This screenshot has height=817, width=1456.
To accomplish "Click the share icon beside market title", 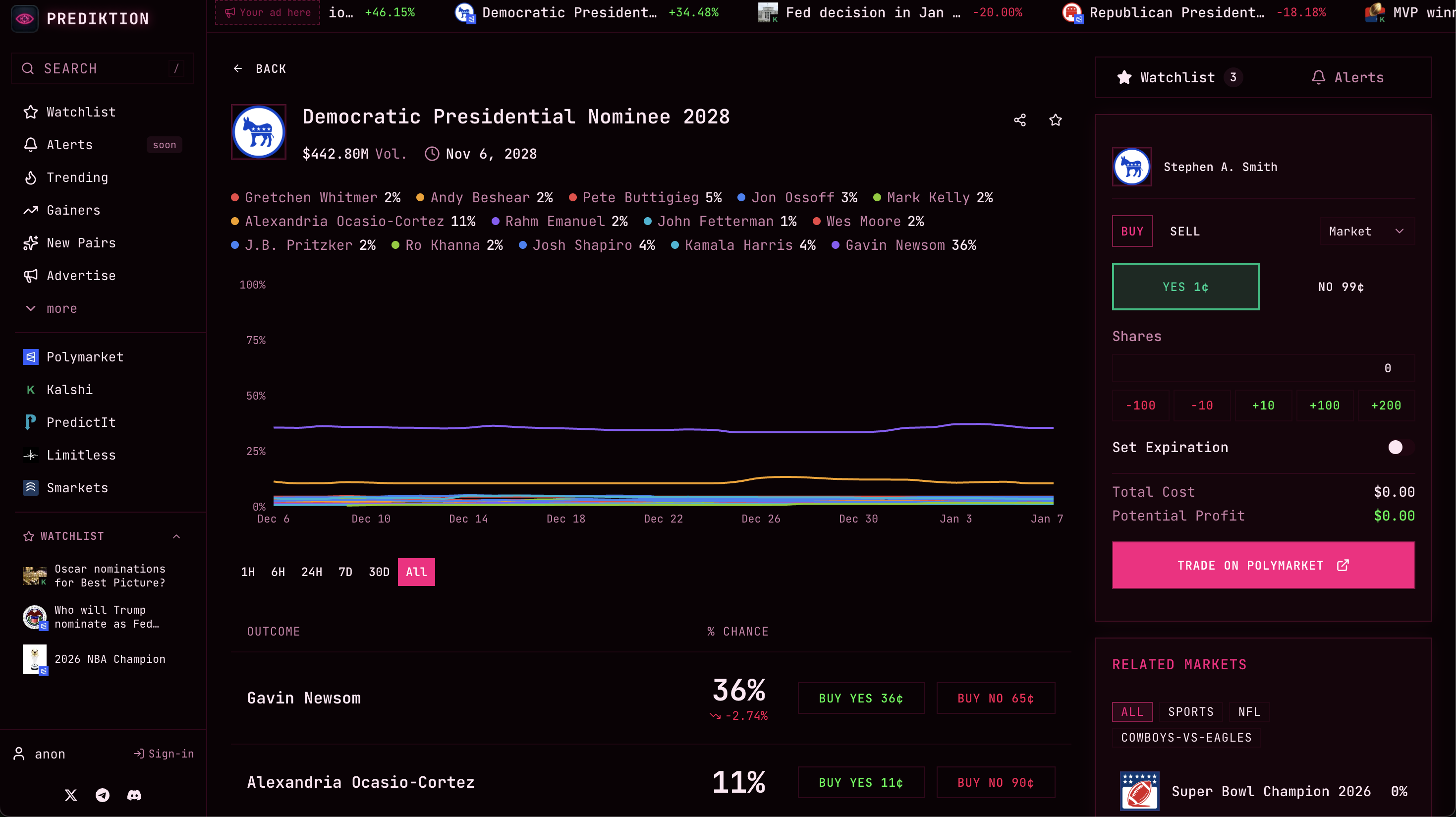I will pos(1020,120).
